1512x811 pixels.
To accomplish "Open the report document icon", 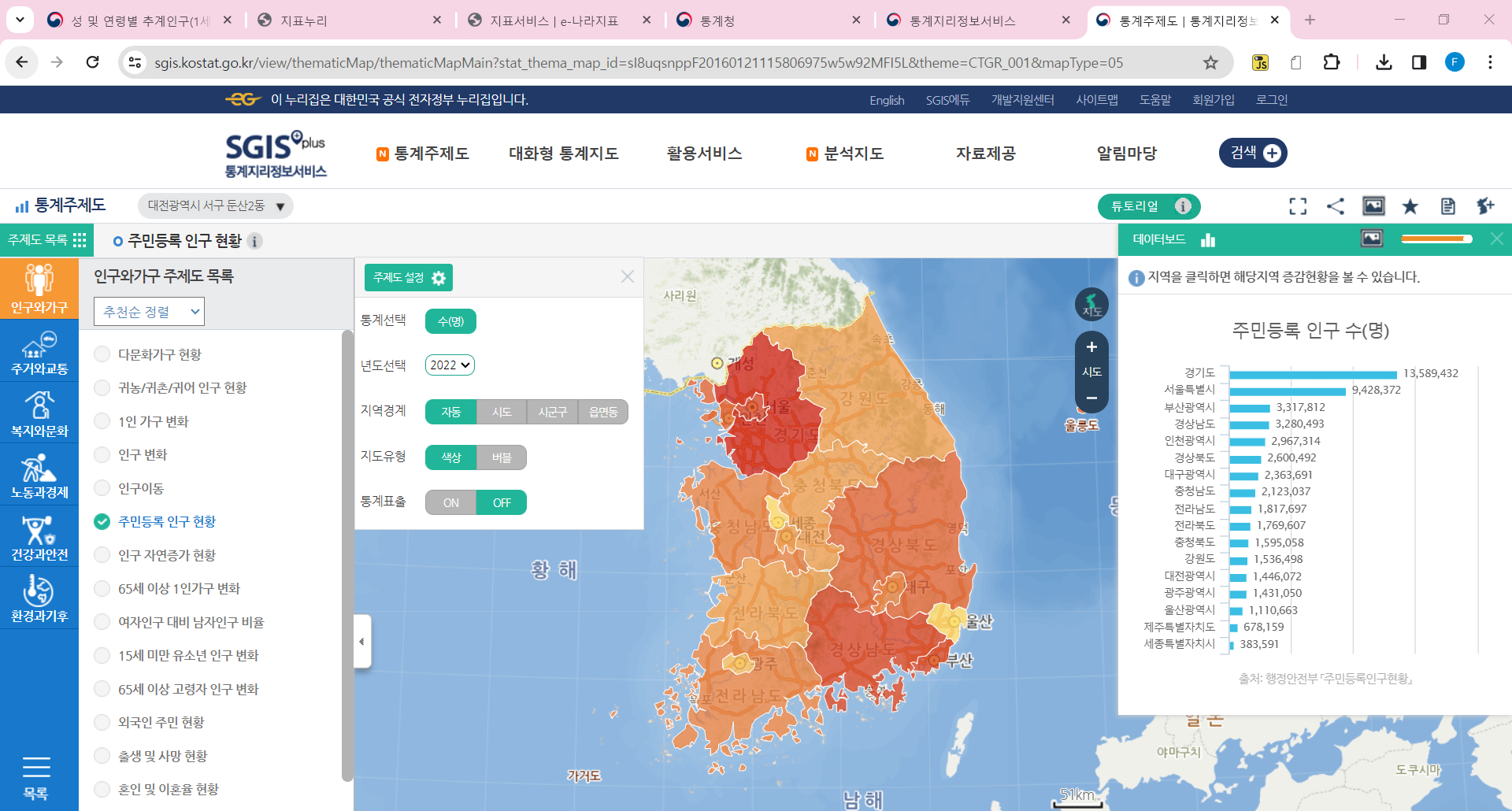I will coord(1447,206).
